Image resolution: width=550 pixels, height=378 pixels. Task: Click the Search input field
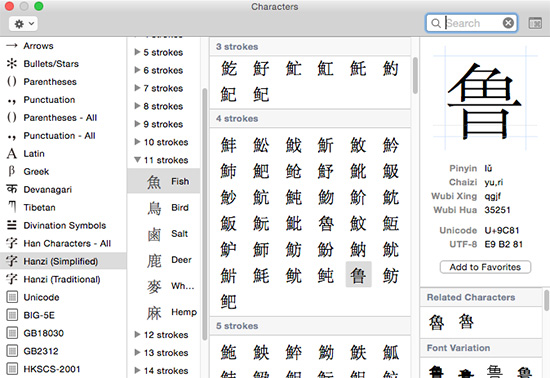coord(471,23)
